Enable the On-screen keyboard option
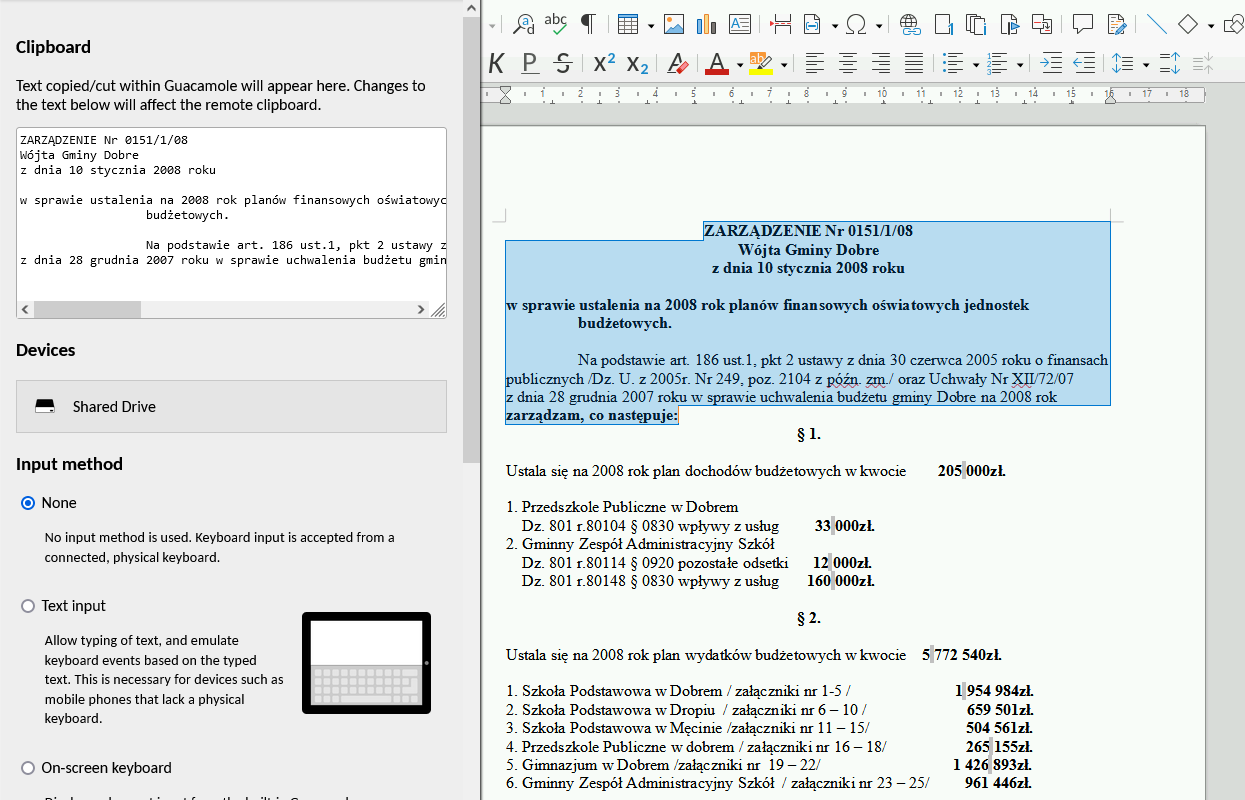The width and height of the screenshot is (1245, 800). coord(28,768)
